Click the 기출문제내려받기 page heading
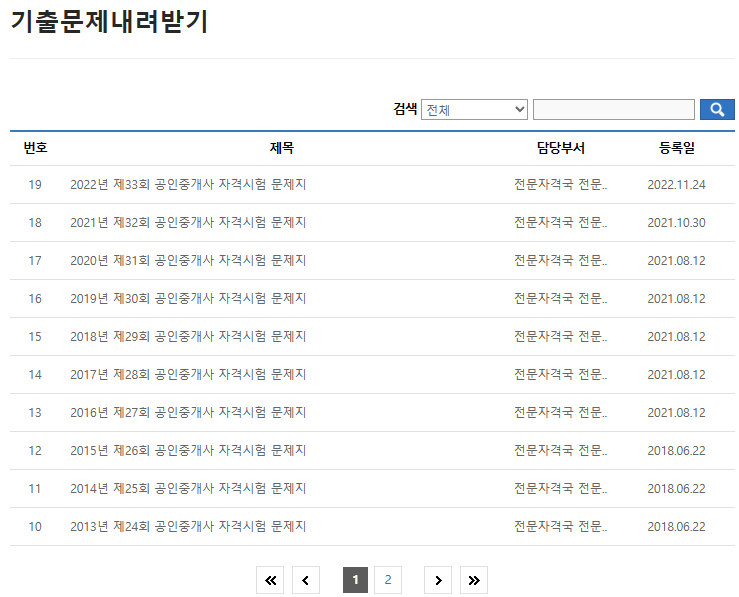This screenshot has width=739, height=597. tap(109, 21)
